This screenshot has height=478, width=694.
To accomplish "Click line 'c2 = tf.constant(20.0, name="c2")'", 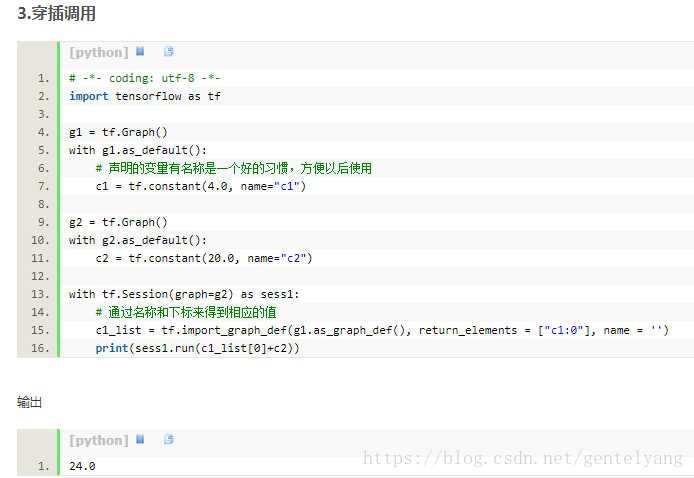I will [204, 258].
